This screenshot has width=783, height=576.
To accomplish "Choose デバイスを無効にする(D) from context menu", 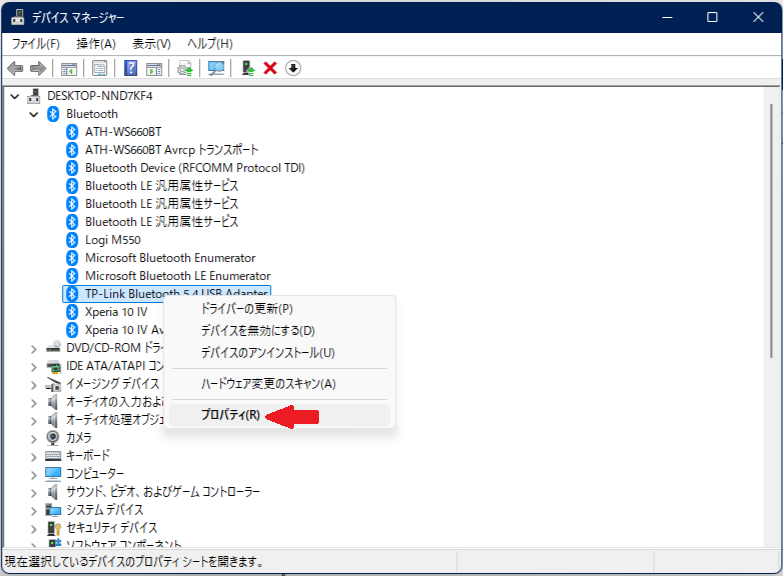I will pyautogui.click(x=280, y=331).
